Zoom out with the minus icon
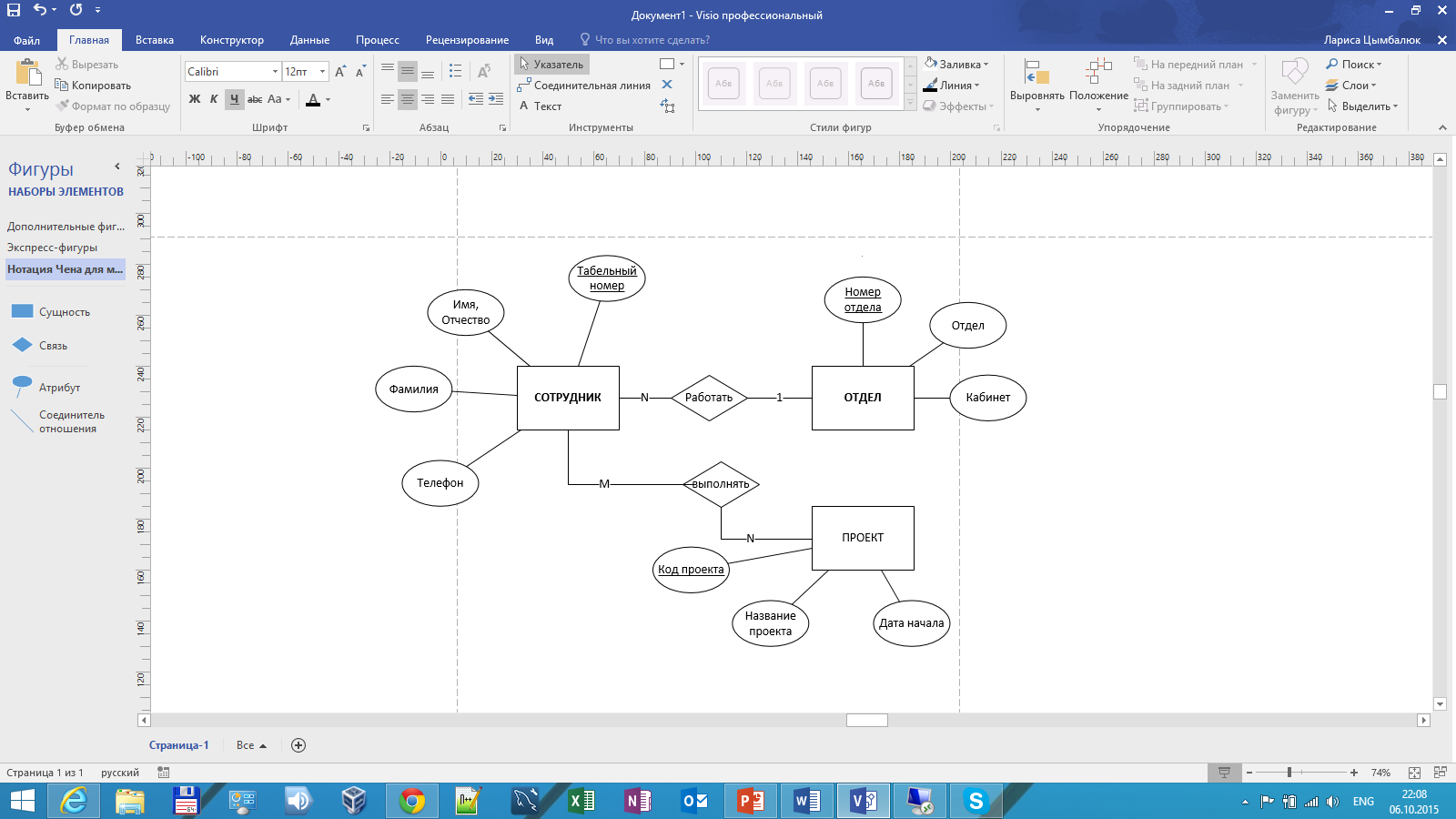The height and width of the screenshot is (819, 1456). [1249, 773]
